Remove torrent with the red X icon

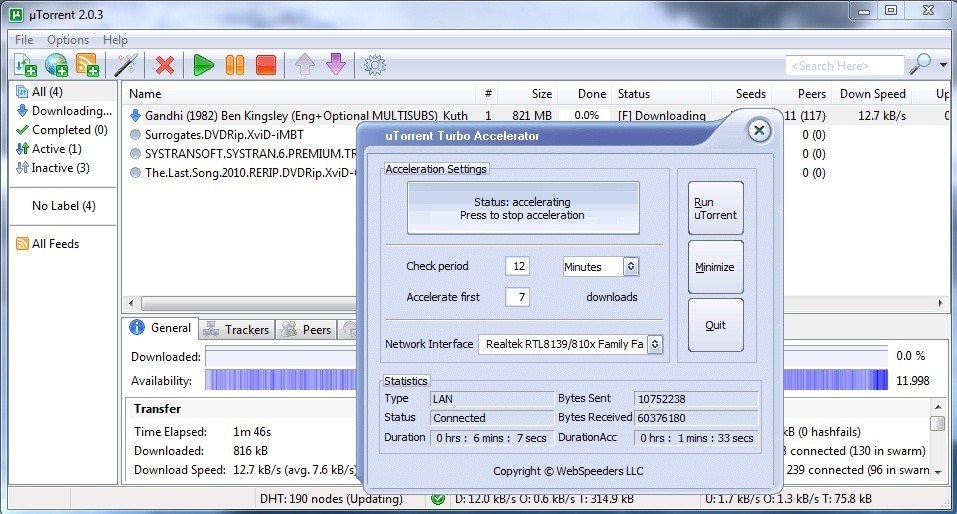(x=165, y=65)
